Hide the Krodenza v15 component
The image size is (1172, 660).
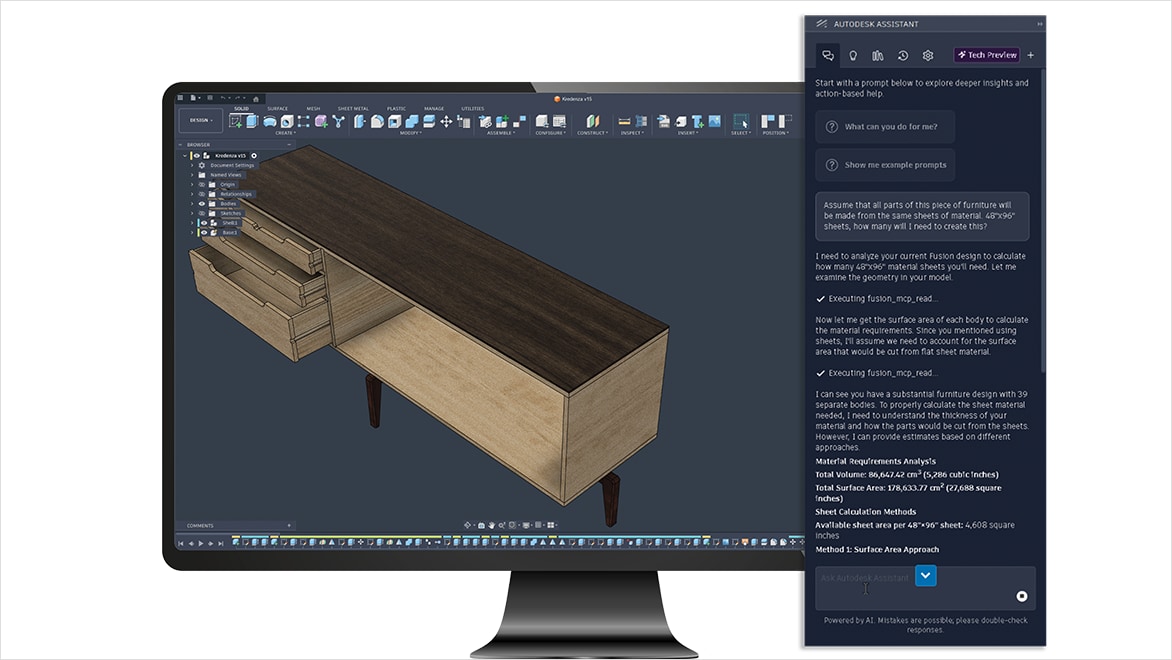point(197,156)
